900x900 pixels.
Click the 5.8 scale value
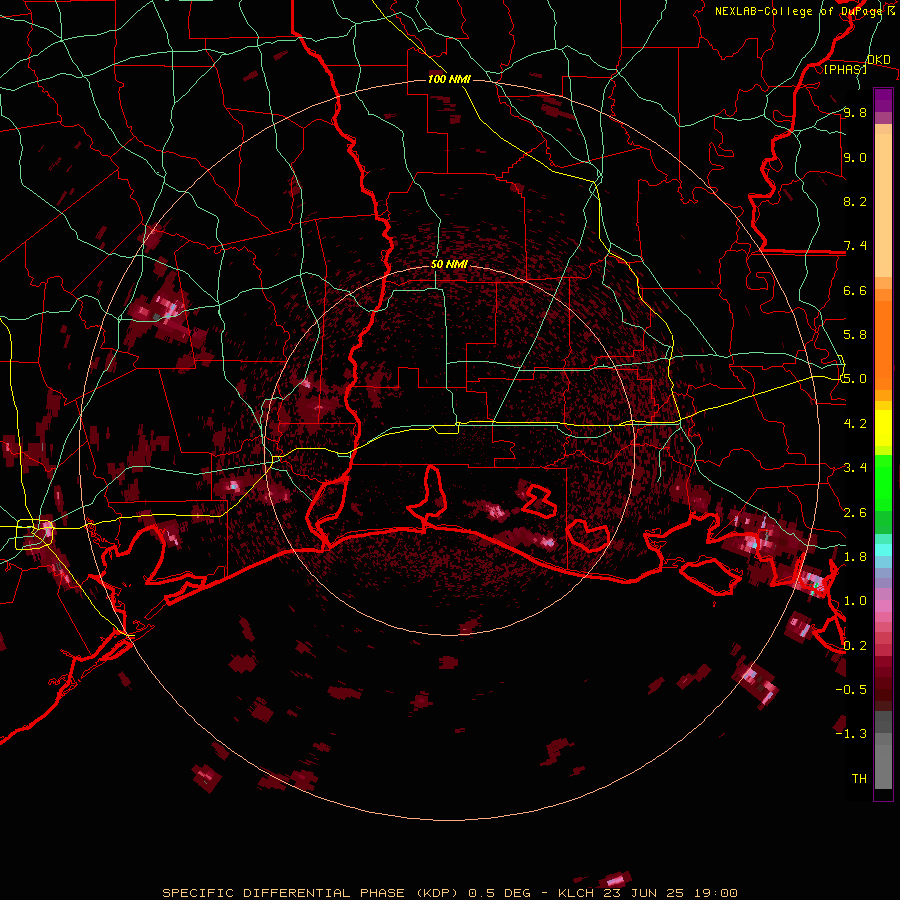tap(855, 334)
